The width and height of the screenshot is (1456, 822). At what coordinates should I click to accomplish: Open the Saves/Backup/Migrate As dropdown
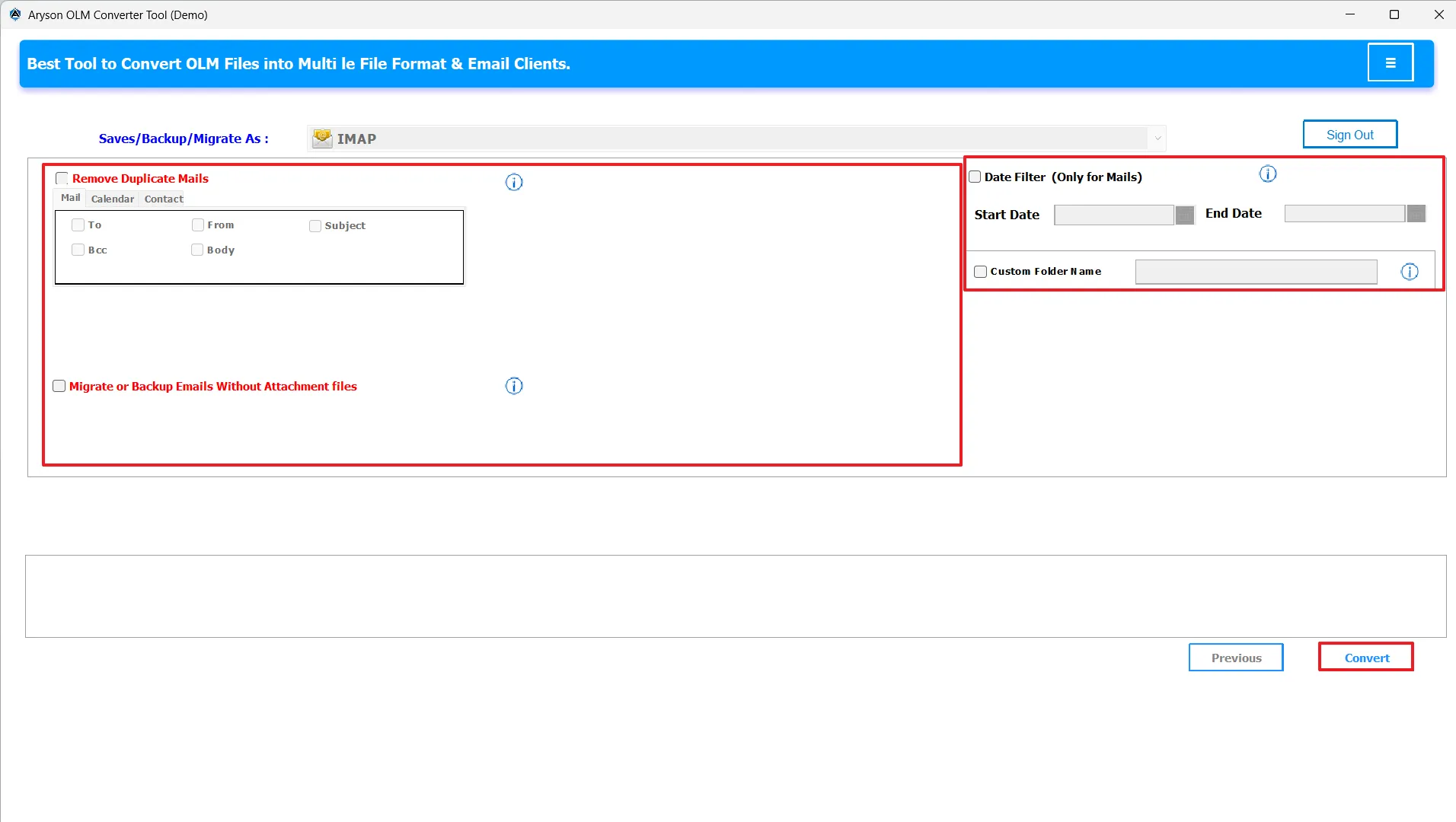click(1157, 138)
